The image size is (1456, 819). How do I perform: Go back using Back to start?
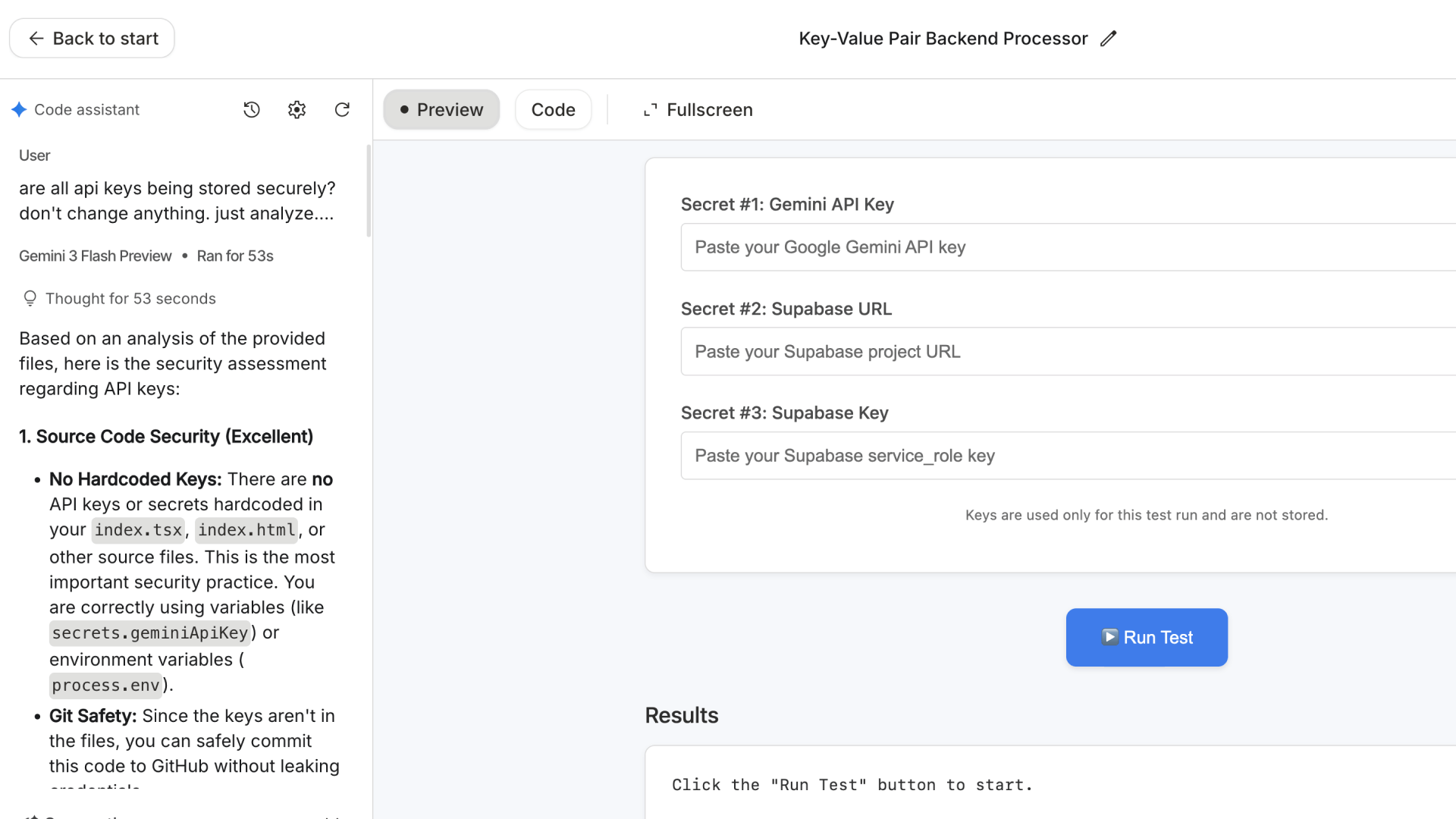coord(92,39)
